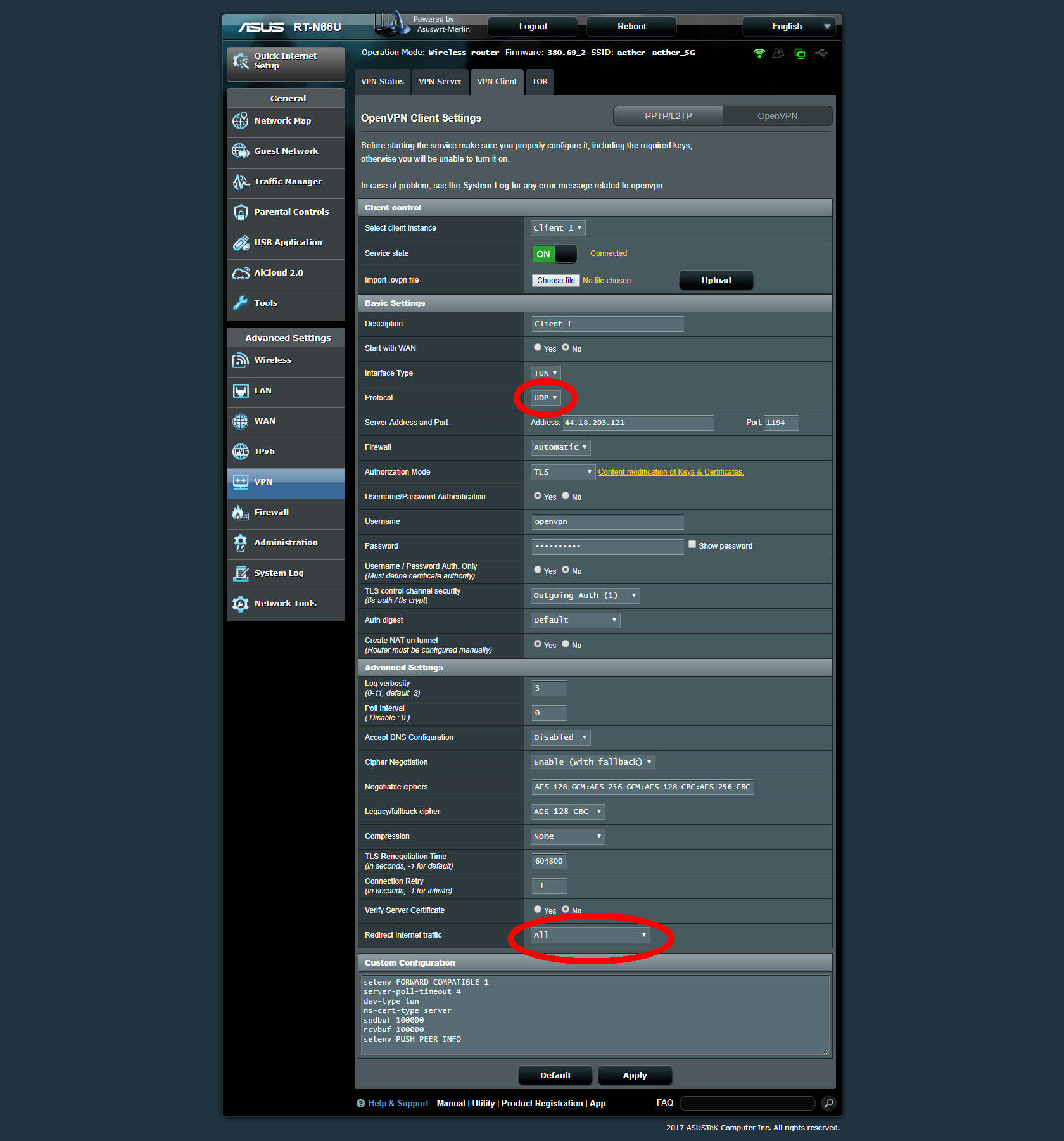Open the TOR tab

[540, 82]
